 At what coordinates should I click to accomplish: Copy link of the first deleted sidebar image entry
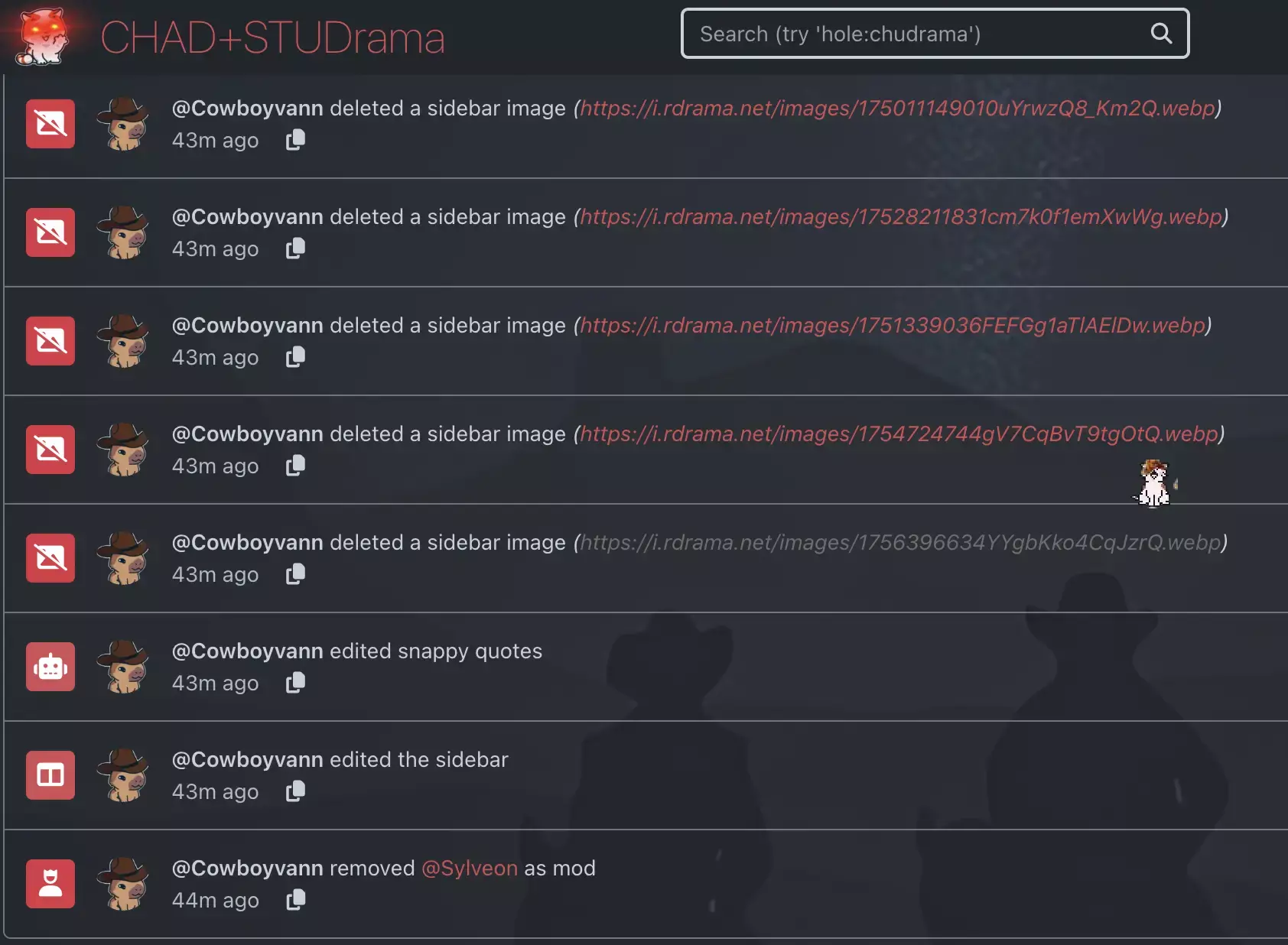[x=295, y=139]
